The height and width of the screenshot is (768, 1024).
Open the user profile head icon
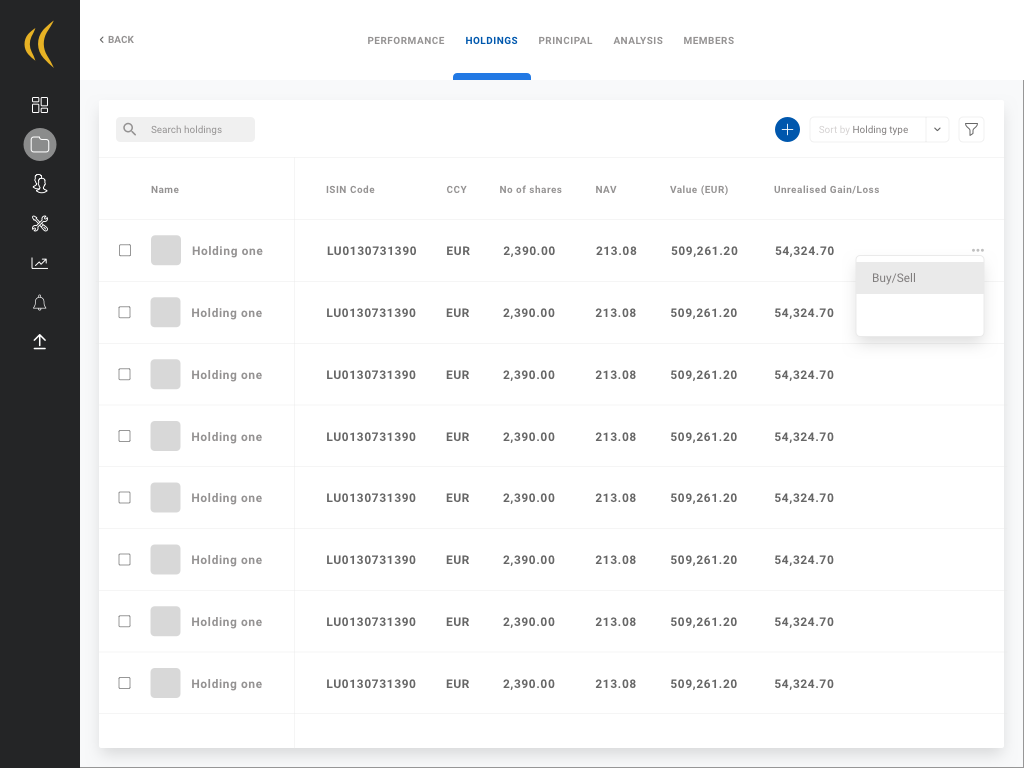click(x=40, y=184)
